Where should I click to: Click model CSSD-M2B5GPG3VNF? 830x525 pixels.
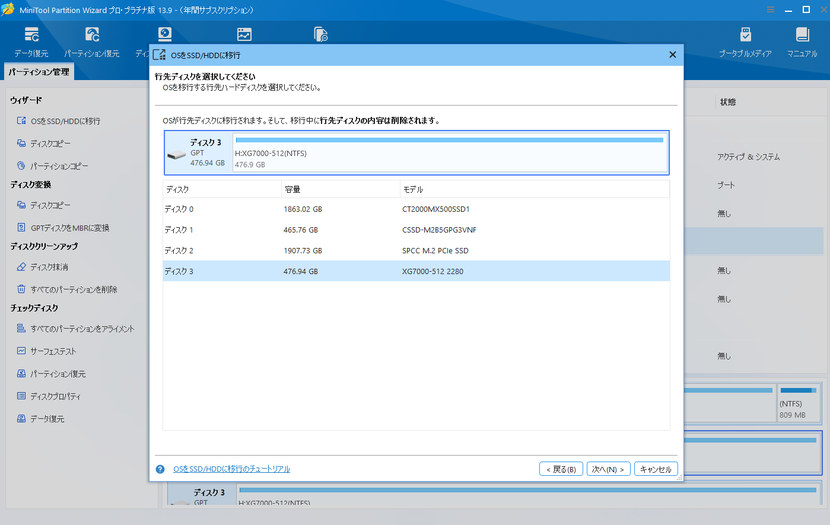point(439,230)
